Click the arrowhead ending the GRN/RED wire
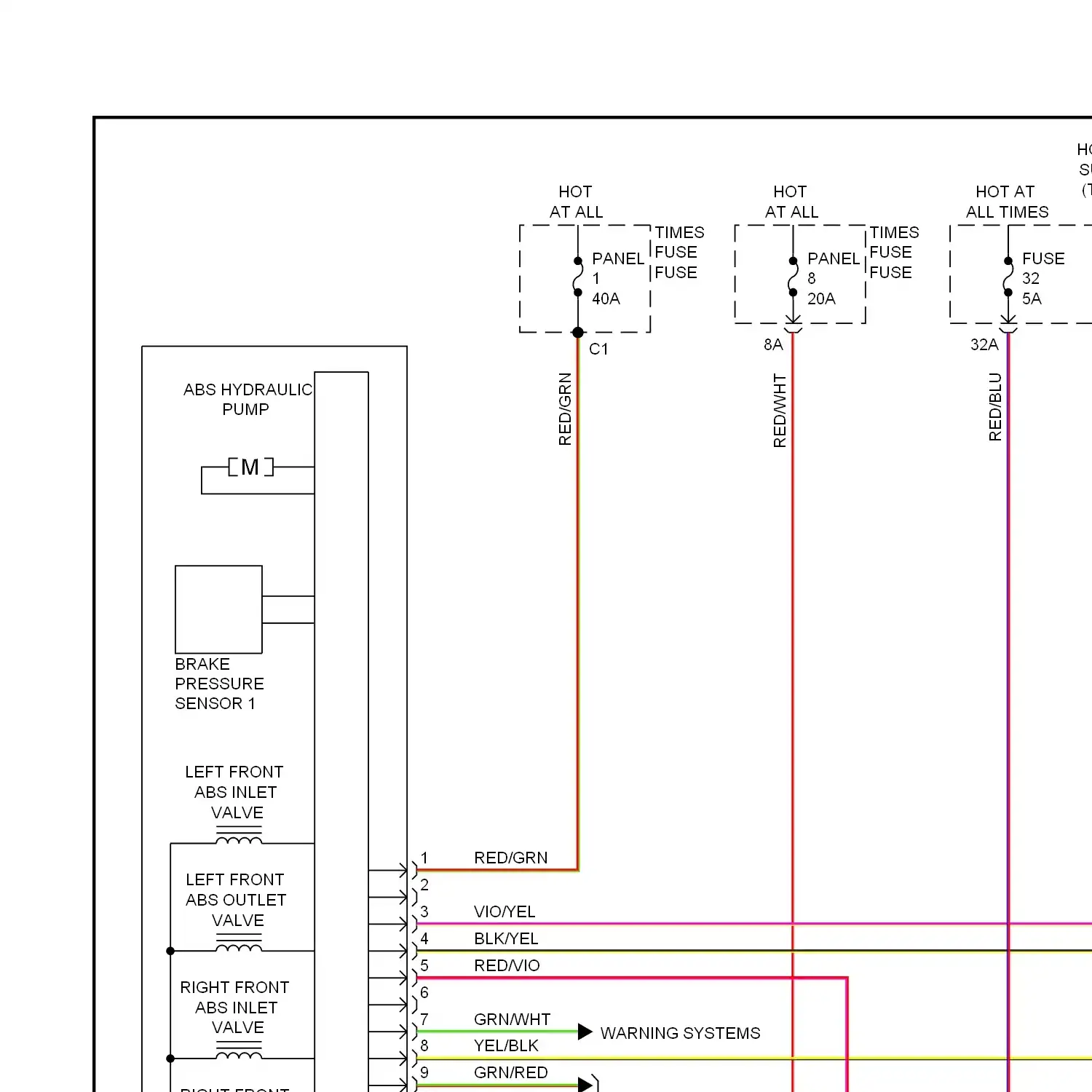1092x1092 pixels. tap(585, 1085)
